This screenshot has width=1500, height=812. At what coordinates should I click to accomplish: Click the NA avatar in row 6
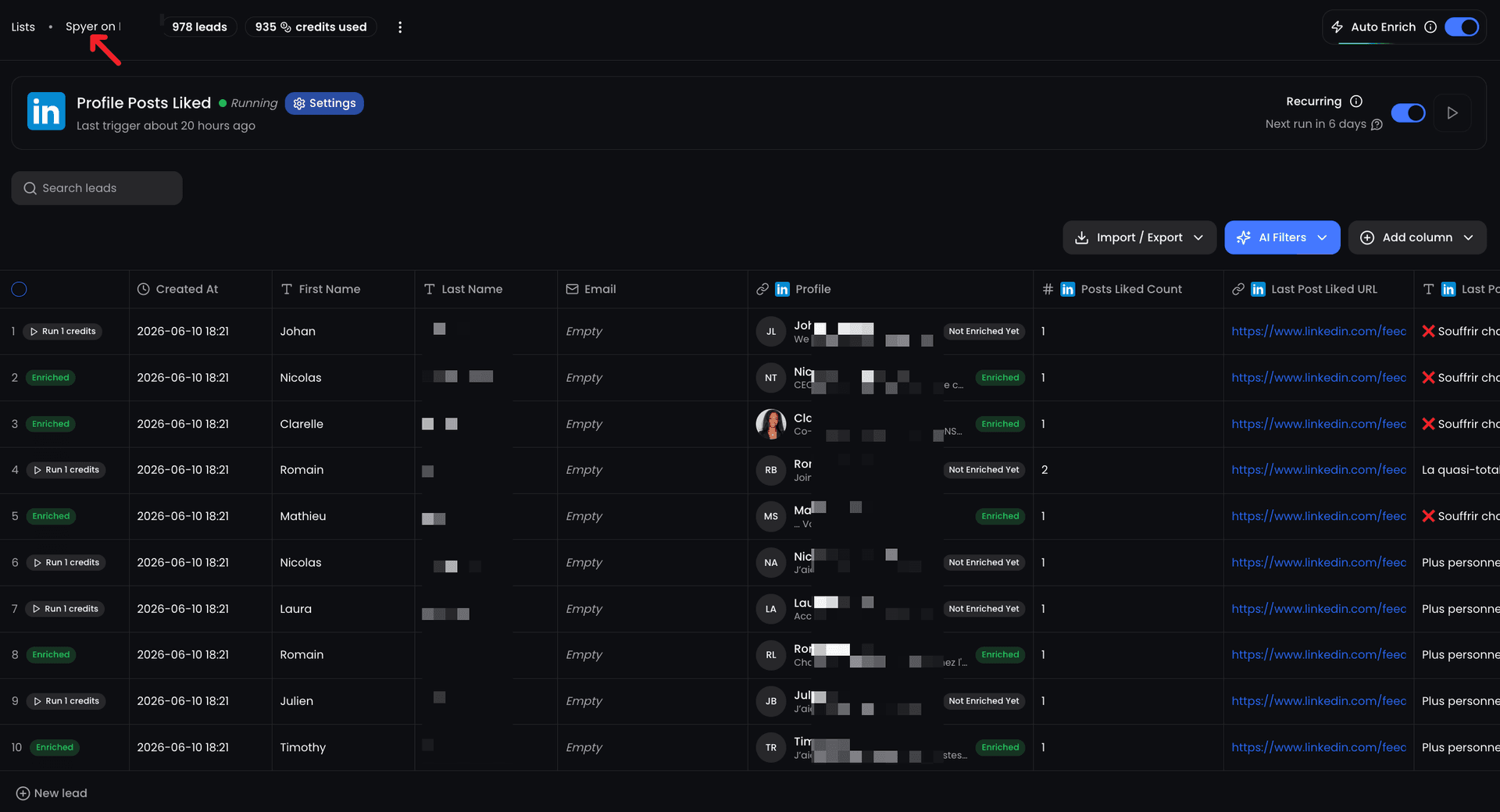tap(771, 563)
